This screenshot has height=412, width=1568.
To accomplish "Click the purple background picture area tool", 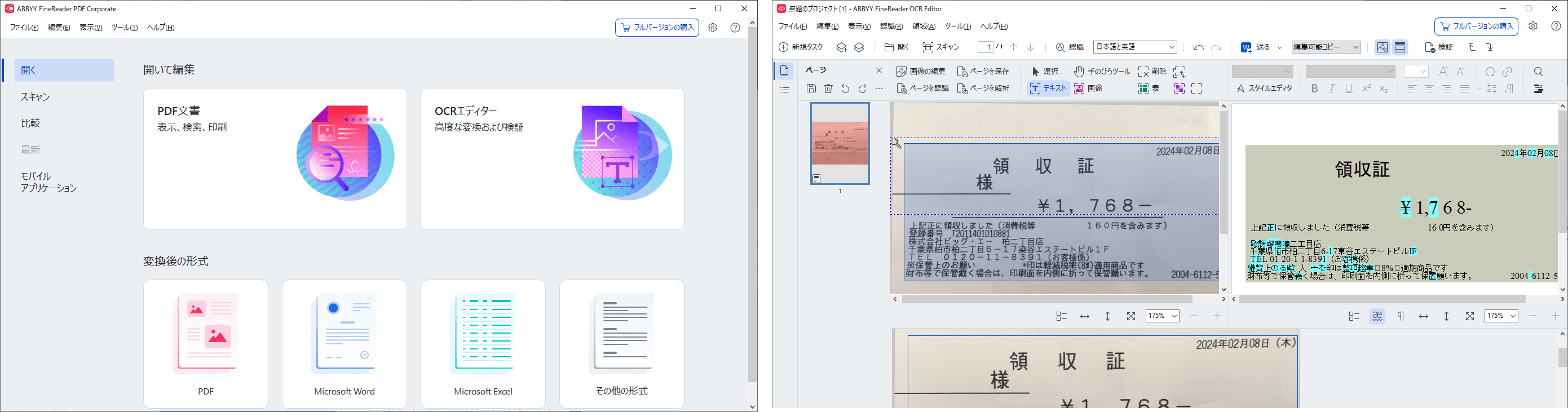I will coord(1179,89).
